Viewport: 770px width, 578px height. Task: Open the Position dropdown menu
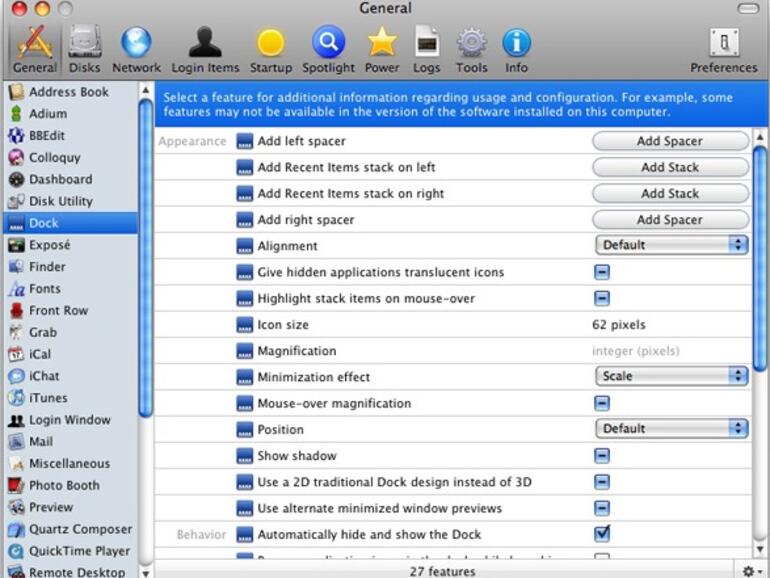click(x=671, y=429)
